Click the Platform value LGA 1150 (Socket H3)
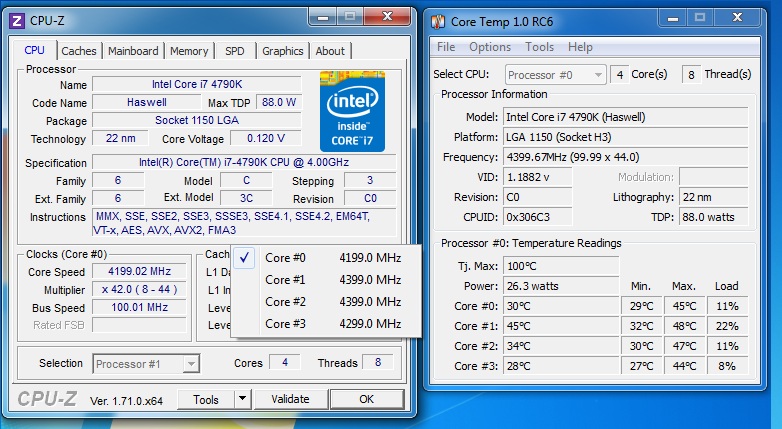This screenshot has height=429, width=782. click(x=625, y=137)
